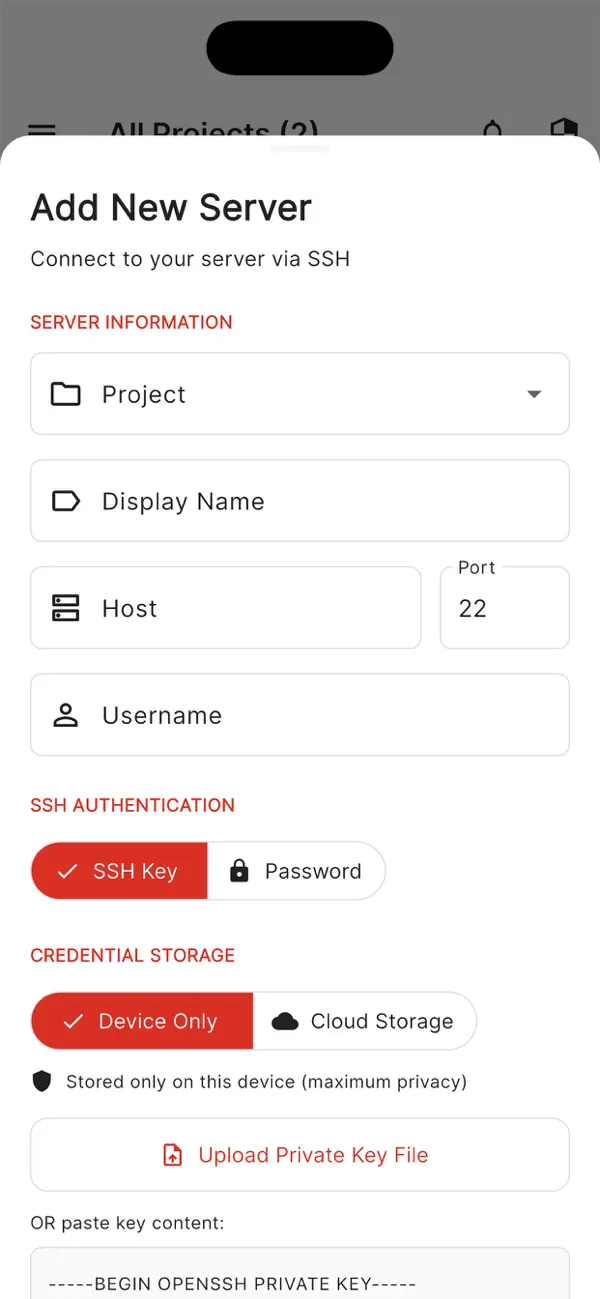The image size is (600, 1299).
Task: Keep credentials as Device Only
Action: tap(141, 1021)
